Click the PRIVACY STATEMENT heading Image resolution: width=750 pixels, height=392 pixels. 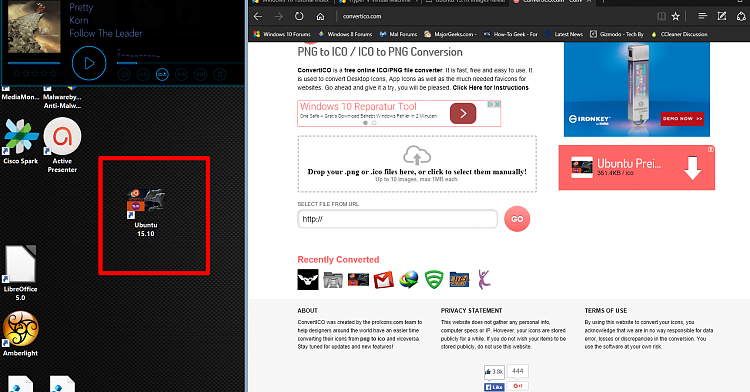tap(471, 311)
